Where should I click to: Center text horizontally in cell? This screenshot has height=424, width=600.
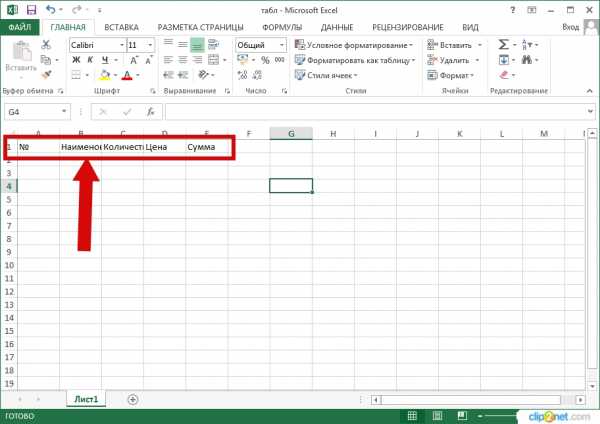pyautogui.click(x=183, y=60)
